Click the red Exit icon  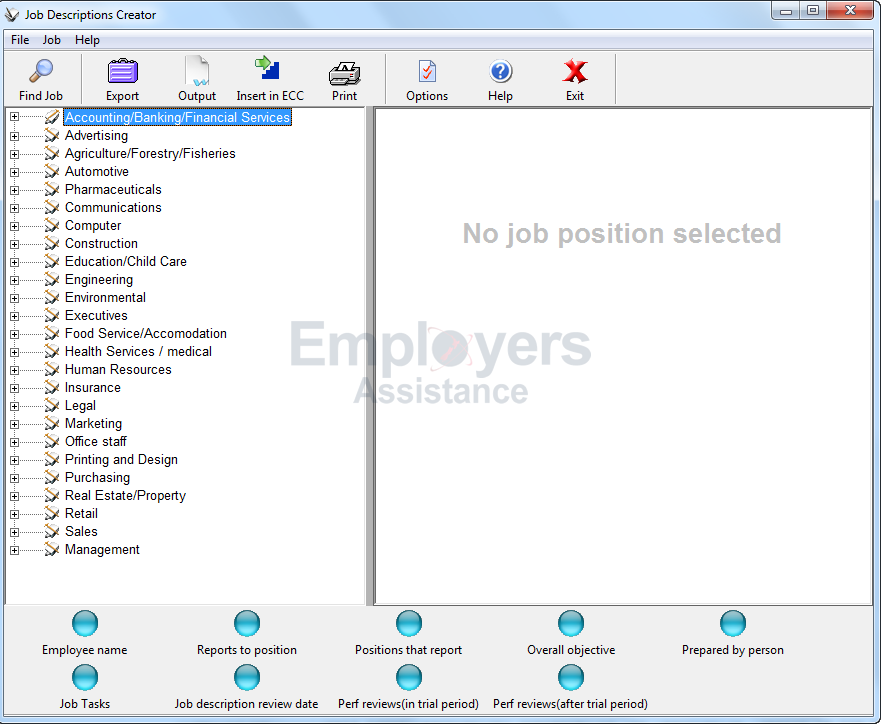click(x=575, y=72)
